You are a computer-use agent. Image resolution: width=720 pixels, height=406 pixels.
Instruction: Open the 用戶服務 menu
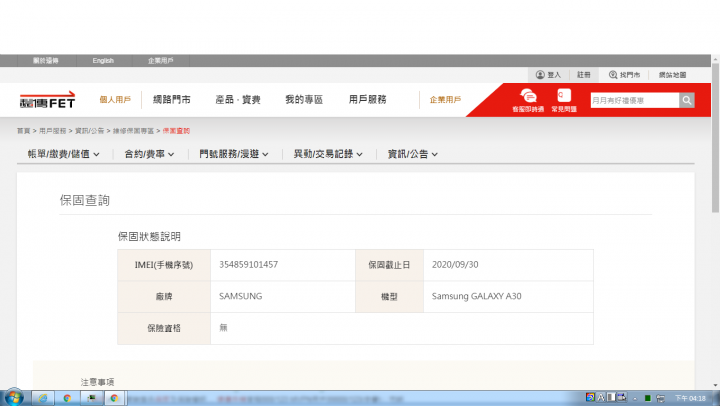367,100
